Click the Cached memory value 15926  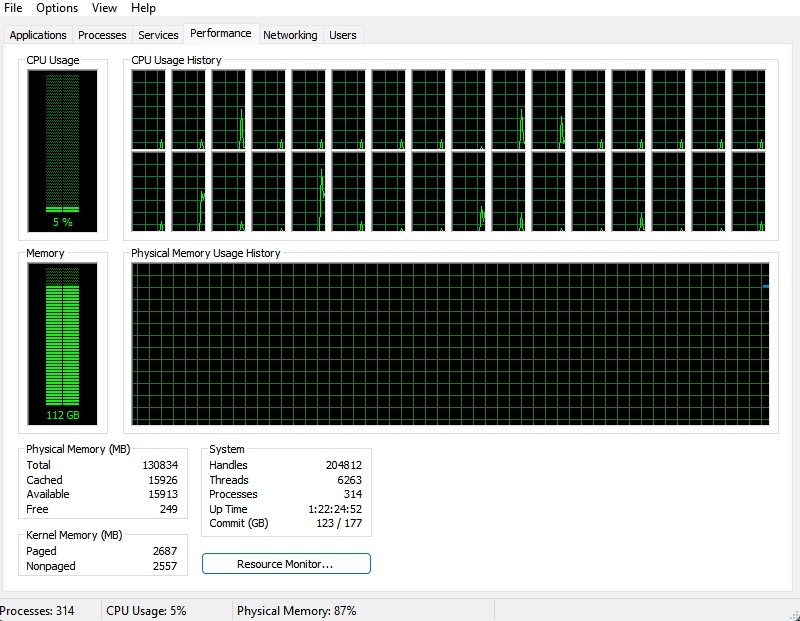coord(163,480)
